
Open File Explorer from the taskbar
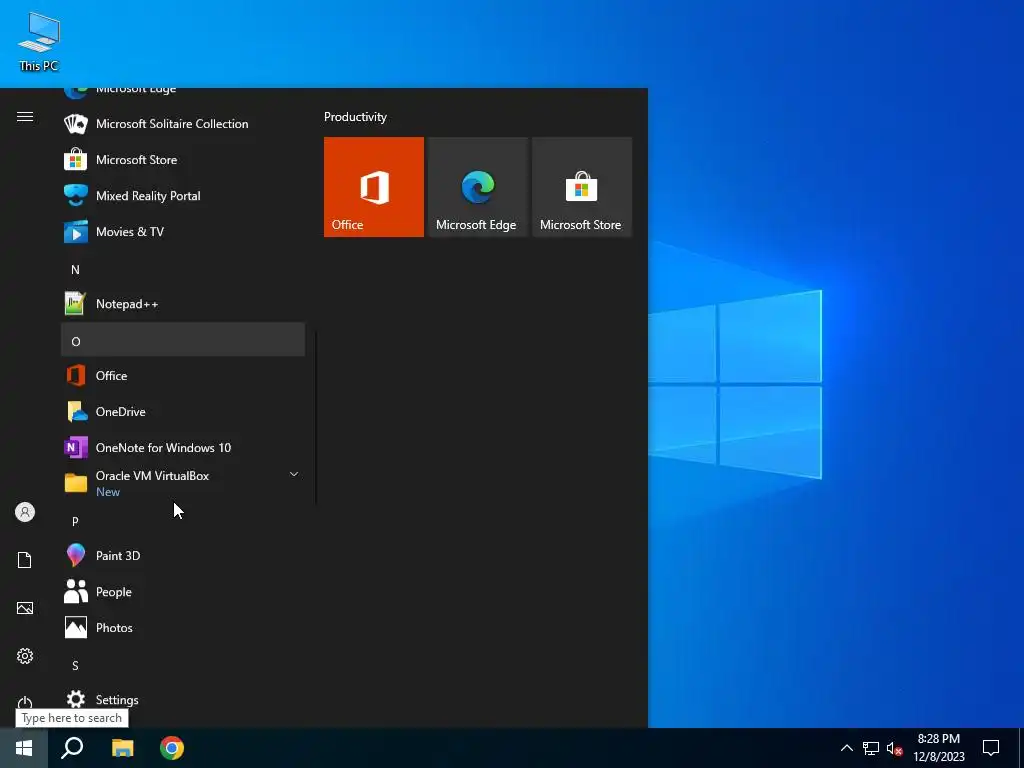(122, 748)
